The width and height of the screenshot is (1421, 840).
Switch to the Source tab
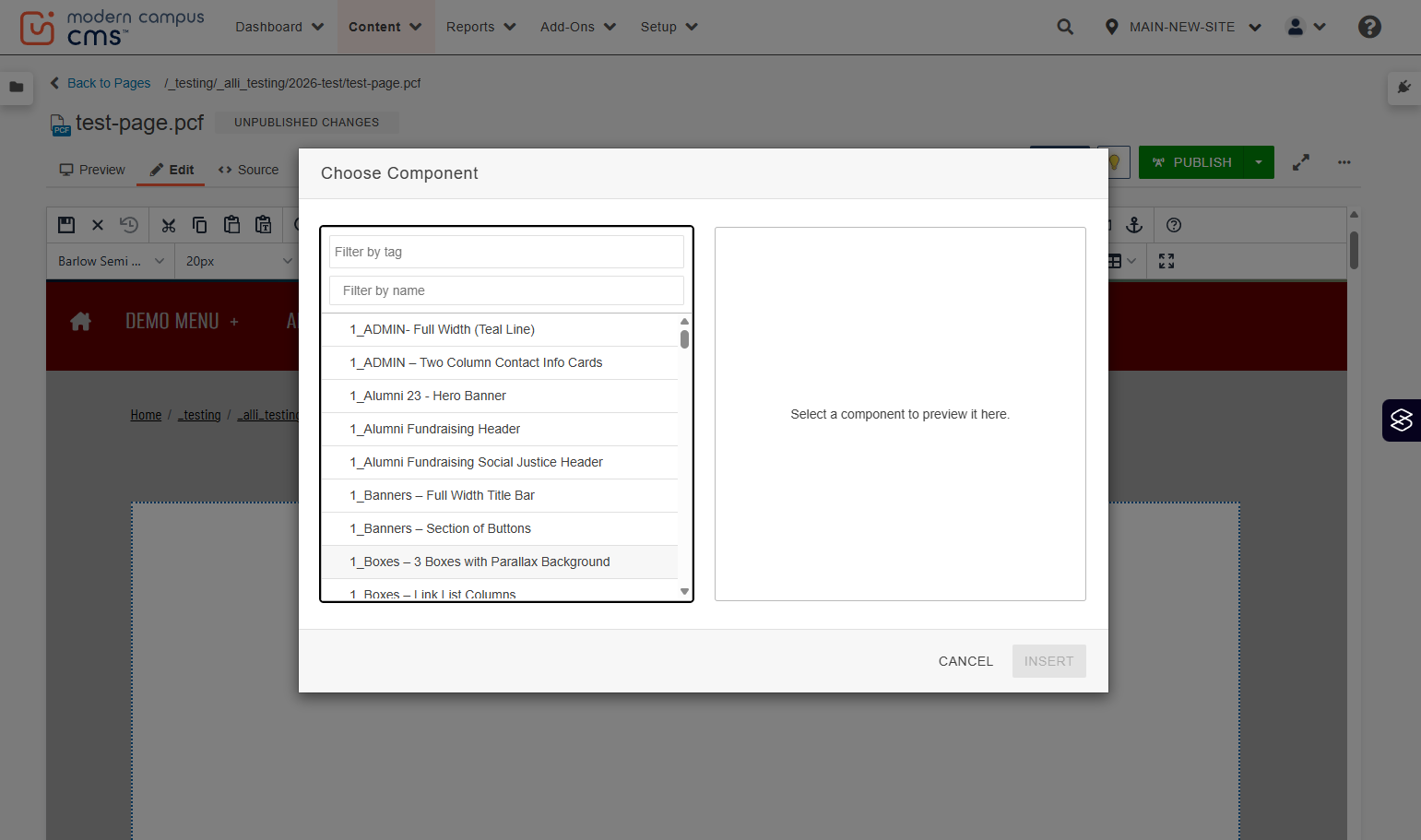(248, 170)
